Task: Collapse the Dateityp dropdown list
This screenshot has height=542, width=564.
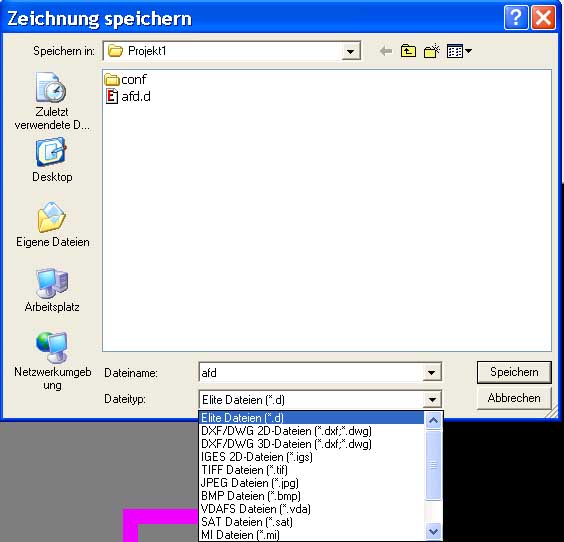Action: [x=432, y=399]
